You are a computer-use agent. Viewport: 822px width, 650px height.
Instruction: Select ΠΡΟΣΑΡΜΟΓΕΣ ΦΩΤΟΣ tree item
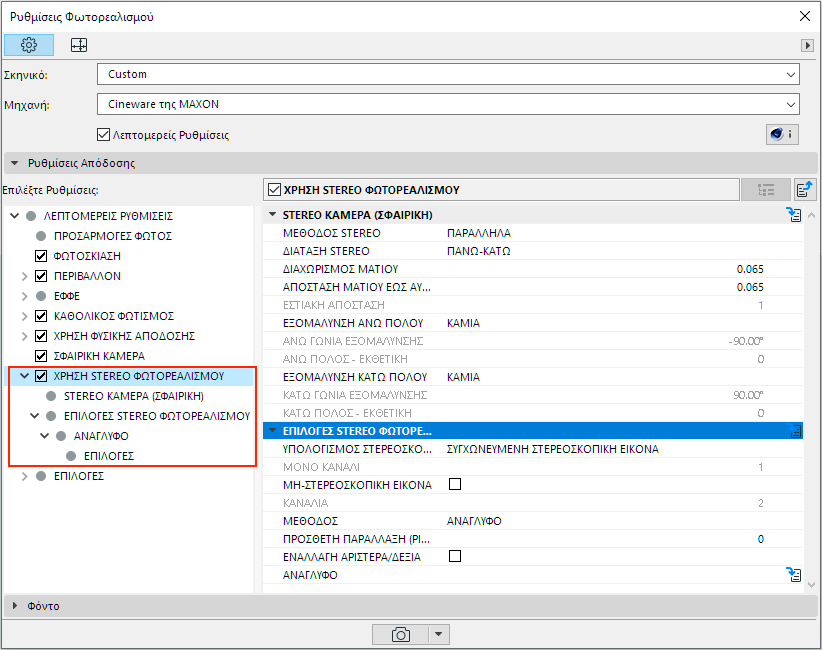(113, 236)
